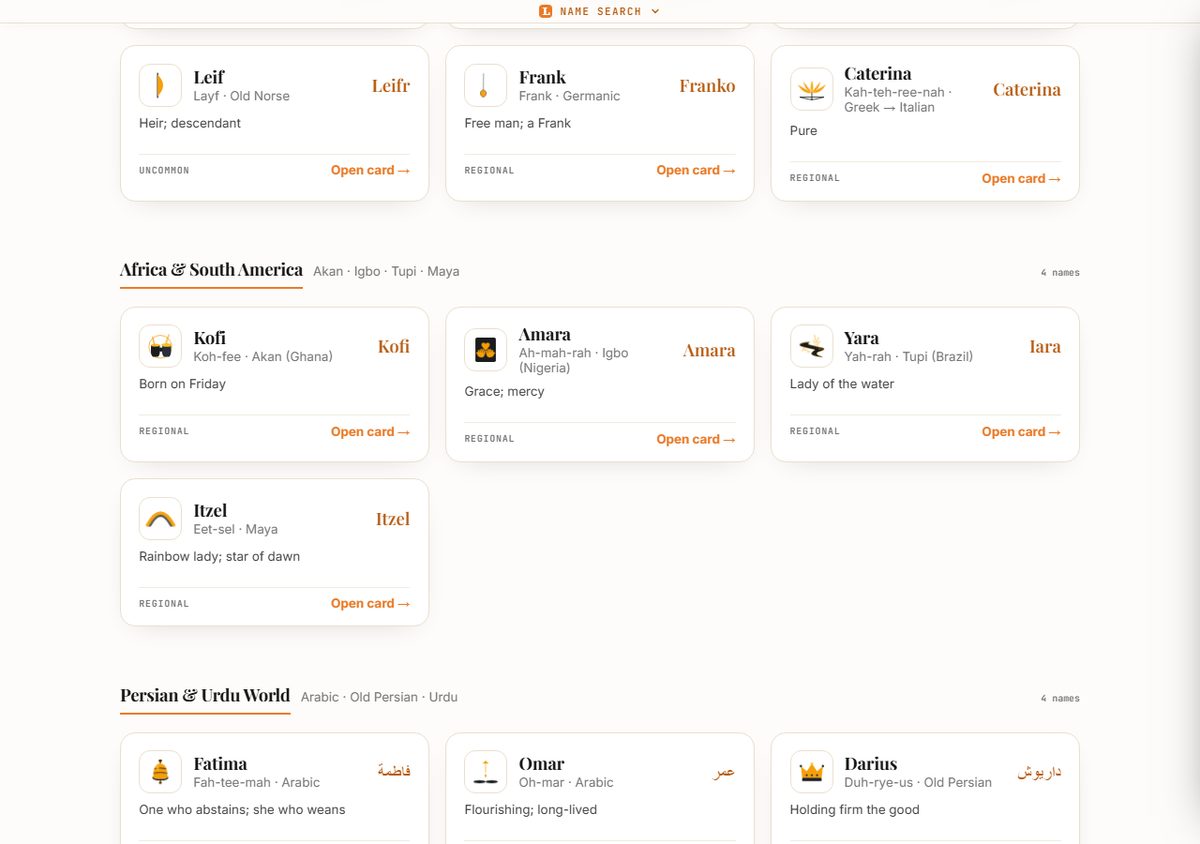Click the Fatima bell icon
This screenshot has width=1200, height=844.
(160, 772)
